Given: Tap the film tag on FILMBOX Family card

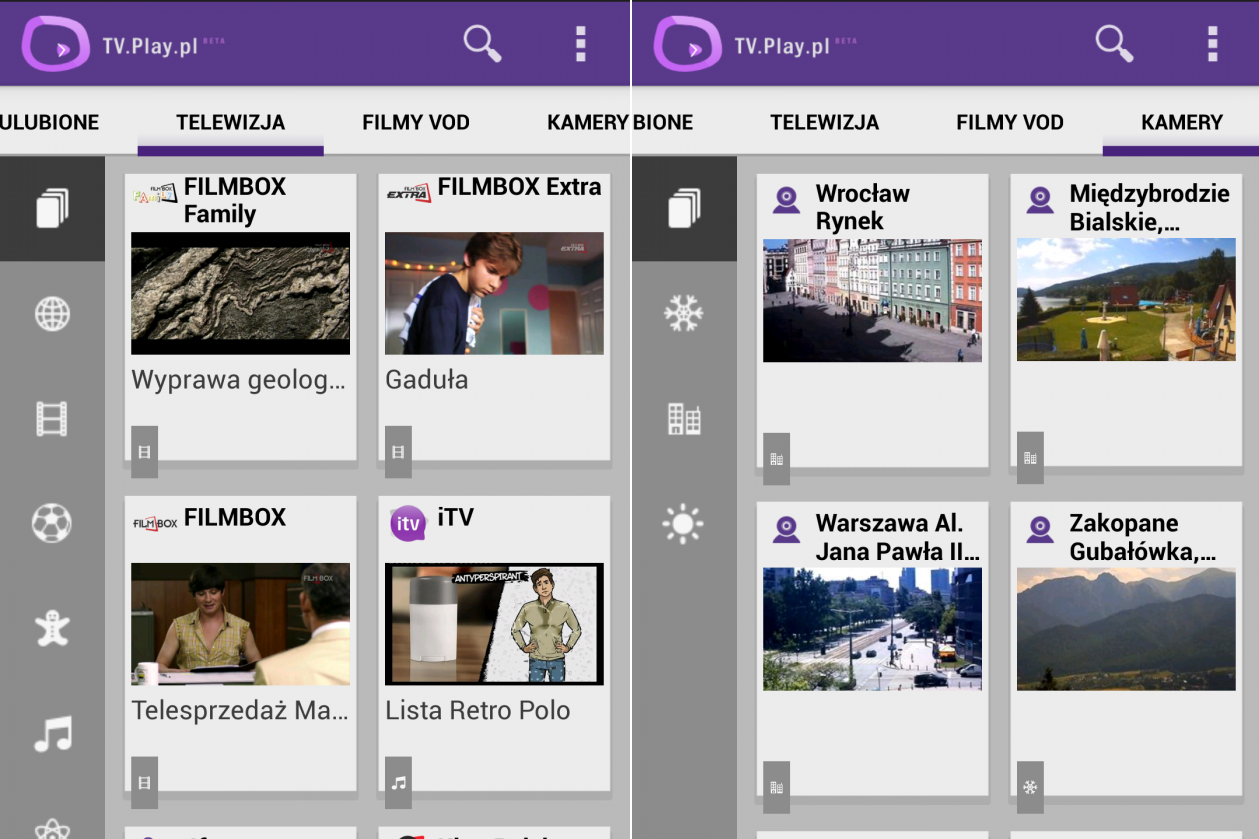Looking at the screenshot, I should click(x=145, y=451).
